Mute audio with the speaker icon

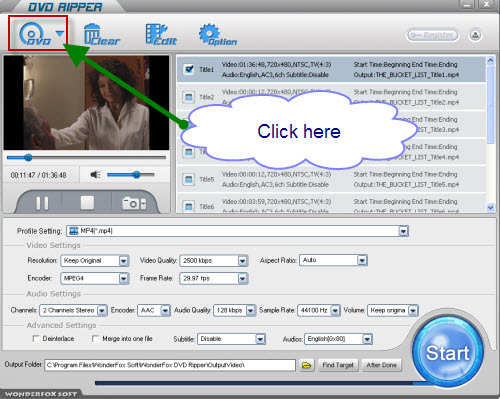click(96, 175)
